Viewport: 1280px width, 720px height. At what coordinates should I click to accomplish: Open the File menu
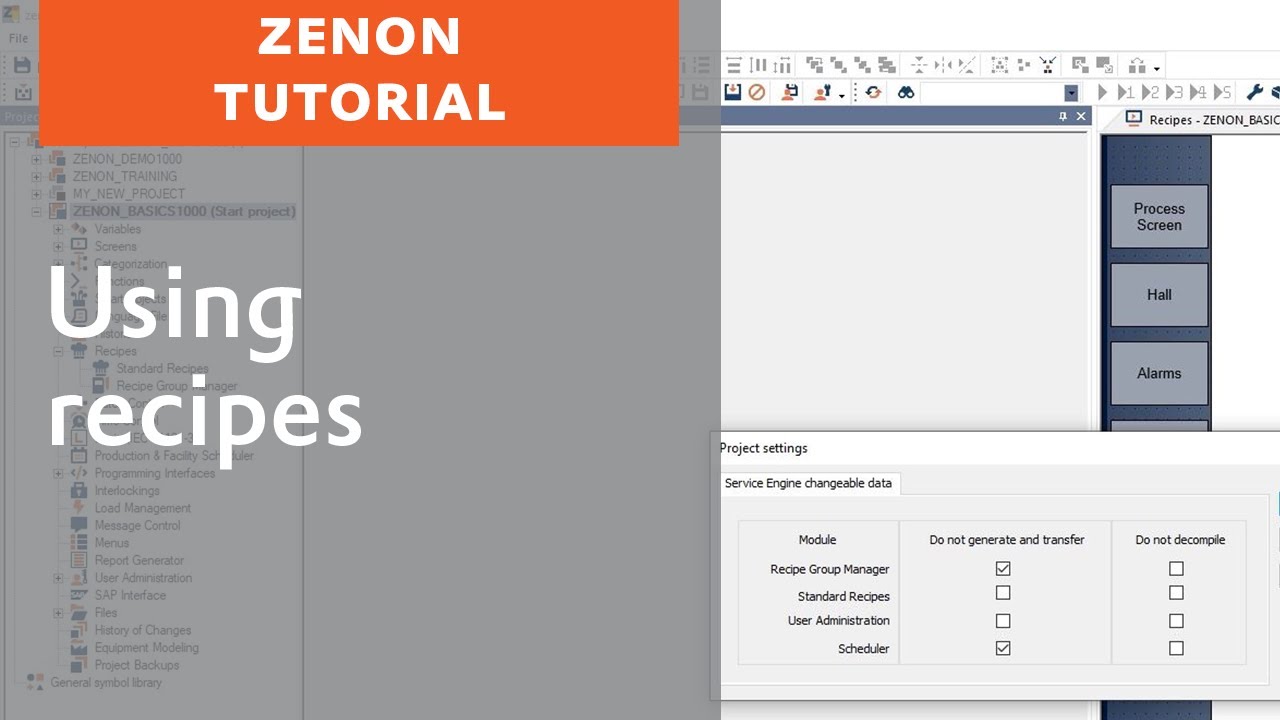tap(18, 38)
